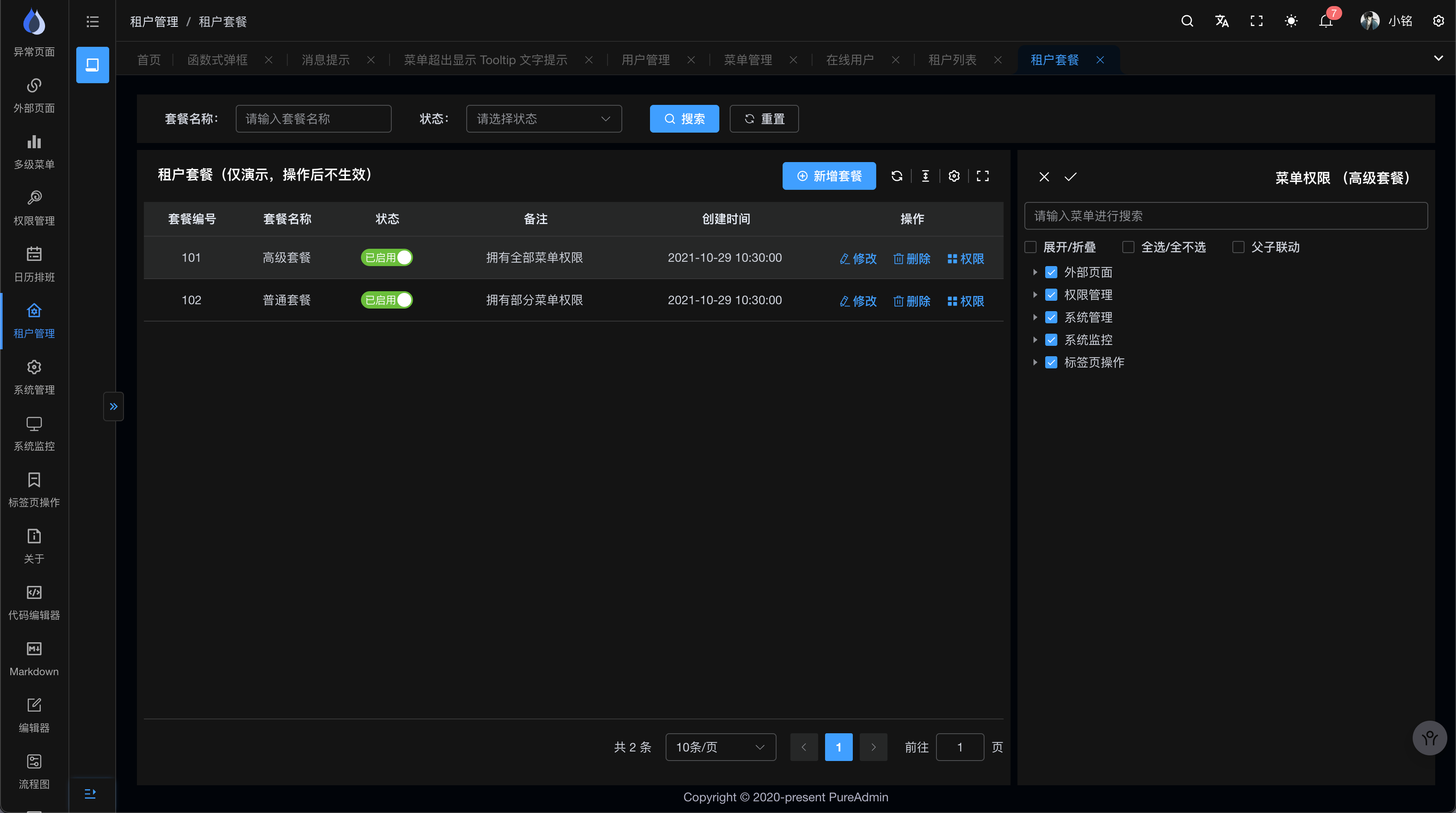Confirm menu permissions with checkmark icon
This screenshot has width=1456, height=813.
(x=1070, y=177)
